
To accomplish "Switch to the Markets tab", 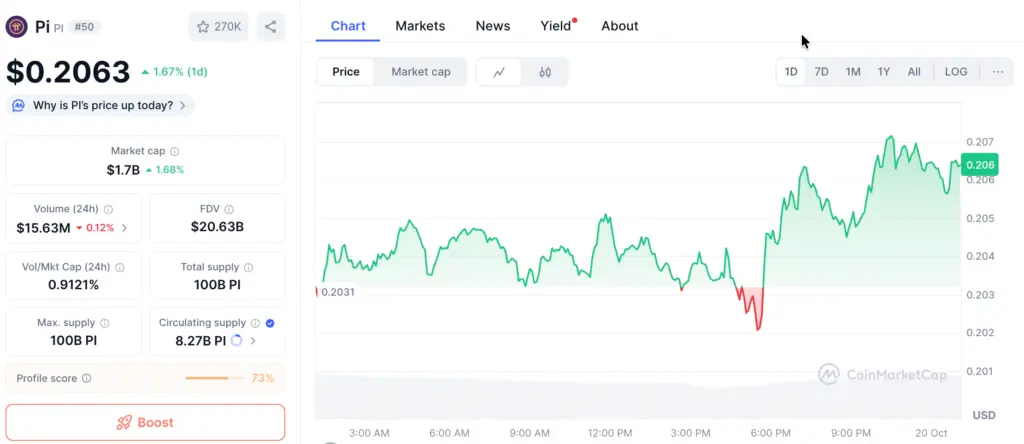I will (420, 26).
